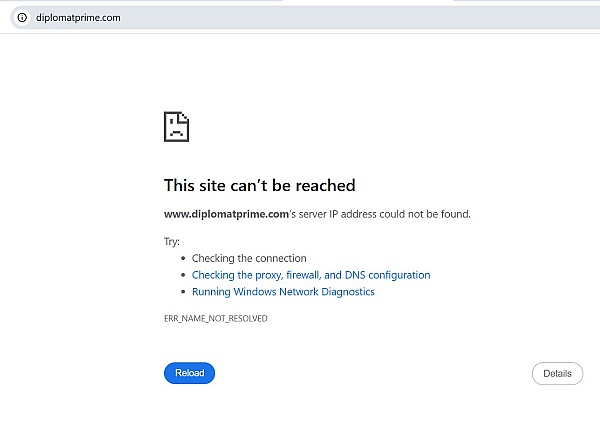This screenshot has width=600, height=433.
Task: Click the bullet before Checking the connection
Action: coord(183,259)
